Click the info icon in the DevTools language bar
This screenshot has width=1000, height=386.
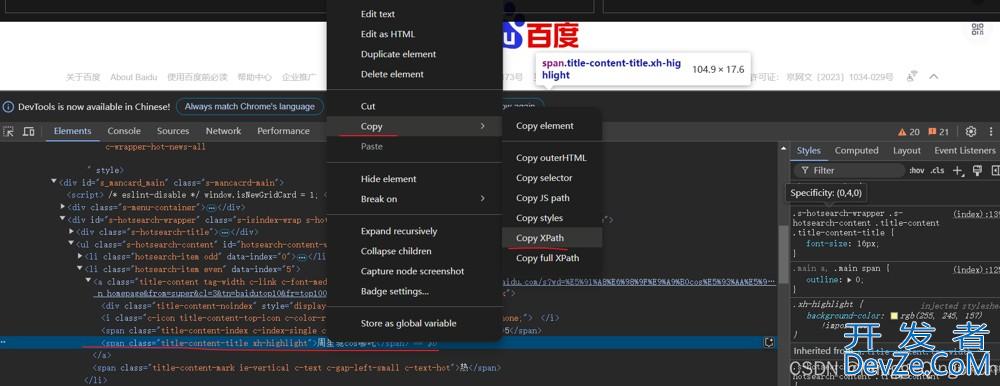(x=8, y=107)
